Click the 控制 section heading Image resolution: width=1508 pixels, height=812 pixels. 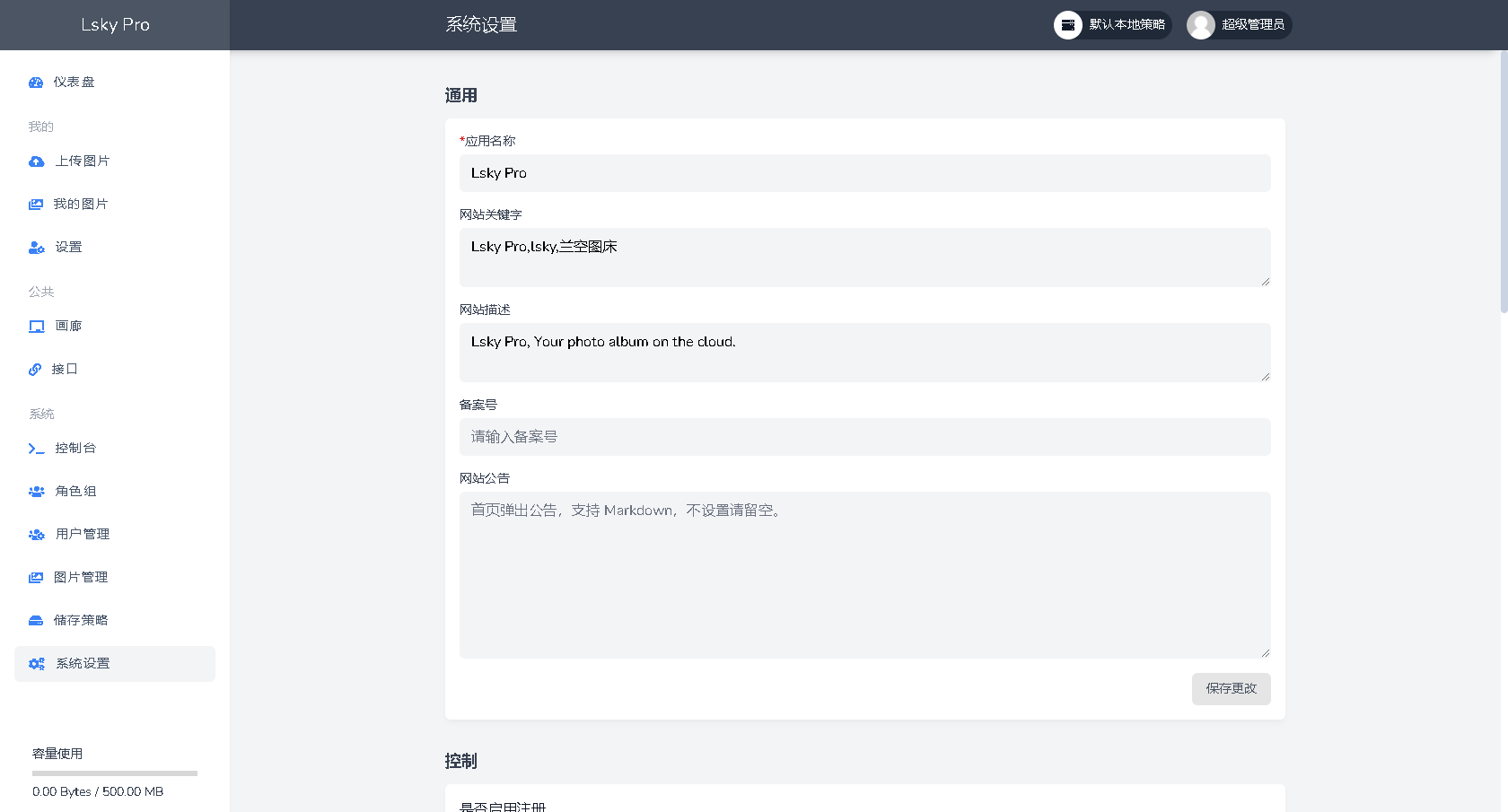coord(461,761)
